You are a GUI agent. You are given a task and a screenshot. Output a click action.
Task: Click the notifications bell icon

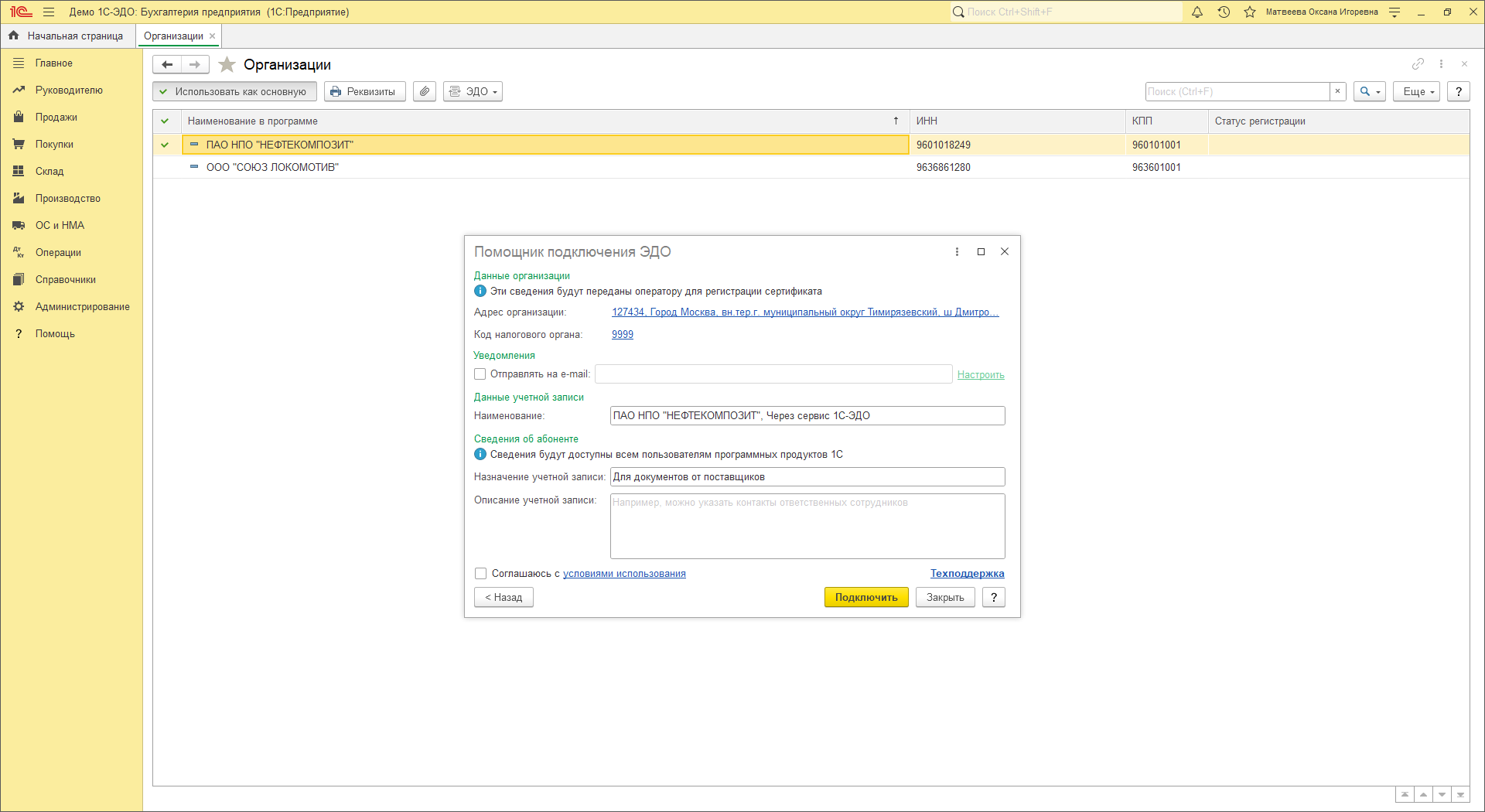tap(1197, 12)
